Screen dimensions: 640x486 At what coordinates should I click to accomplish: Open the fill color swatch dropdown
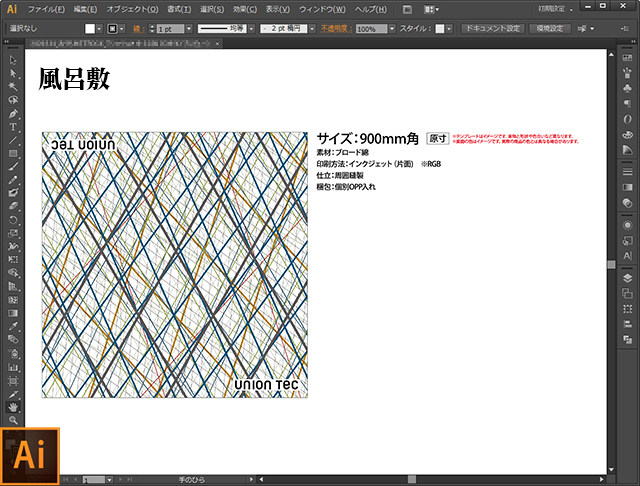[99, 29]
